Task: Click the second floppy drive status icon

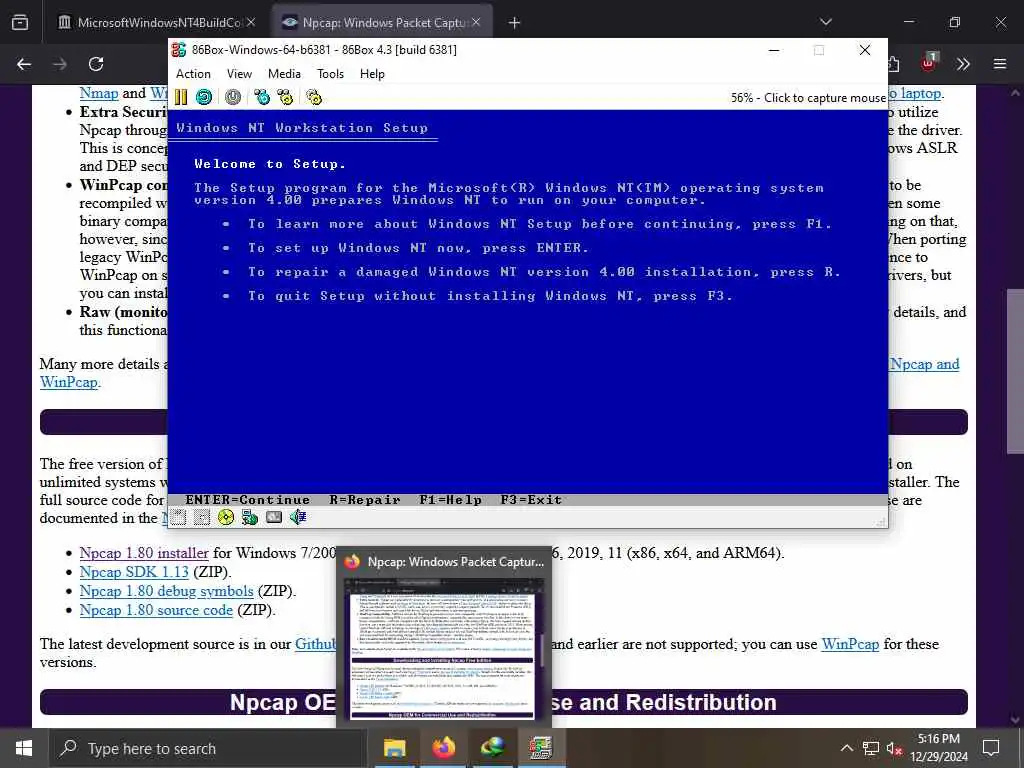Action: (202, 518)
